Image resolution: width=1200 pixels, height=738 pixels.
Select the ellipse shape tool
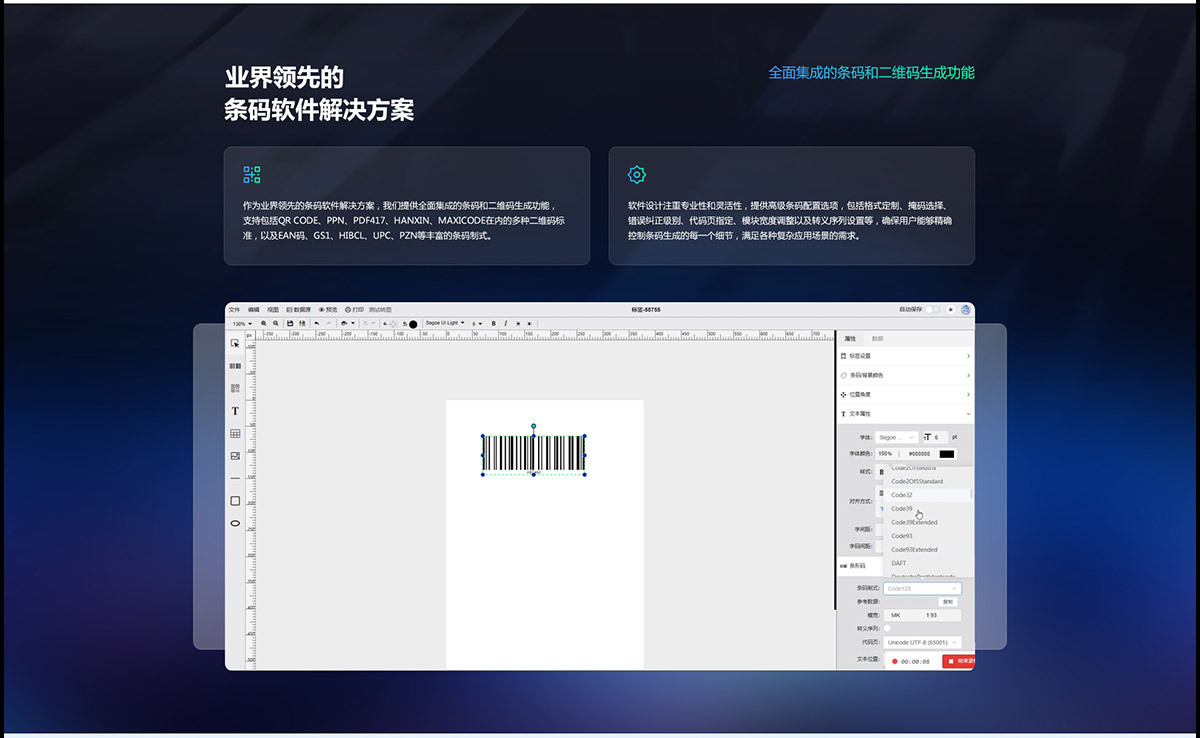point(235,523)
